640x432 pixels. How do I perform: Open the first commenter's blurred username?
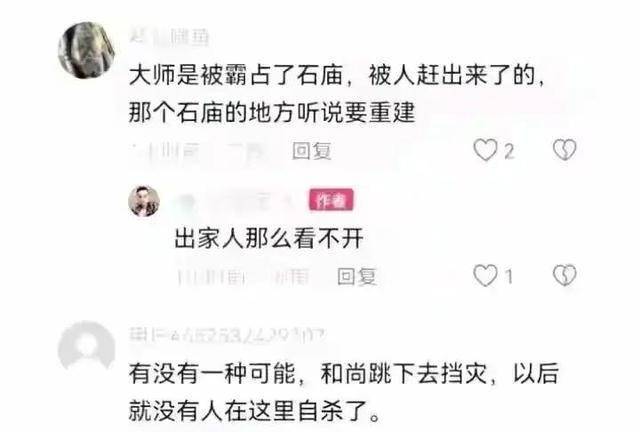click(x=169, y=38)
